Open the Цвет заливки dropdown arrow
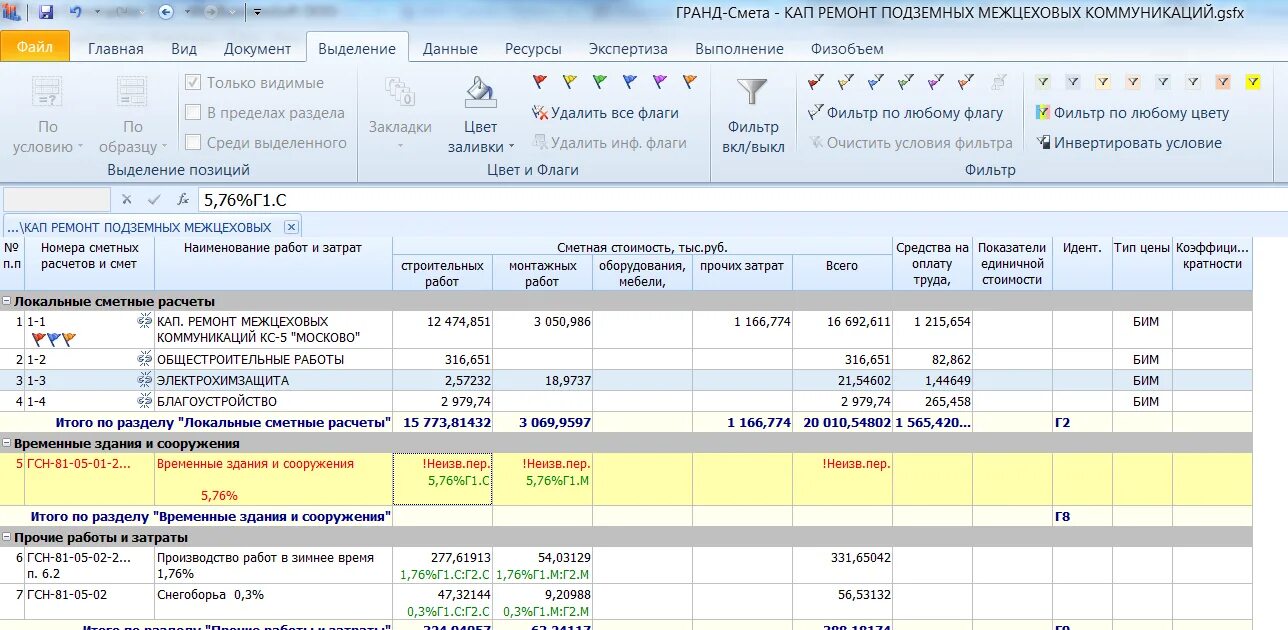Viewport: 1288px width, 630px height. pyautogui.click(x=512, y=147)
